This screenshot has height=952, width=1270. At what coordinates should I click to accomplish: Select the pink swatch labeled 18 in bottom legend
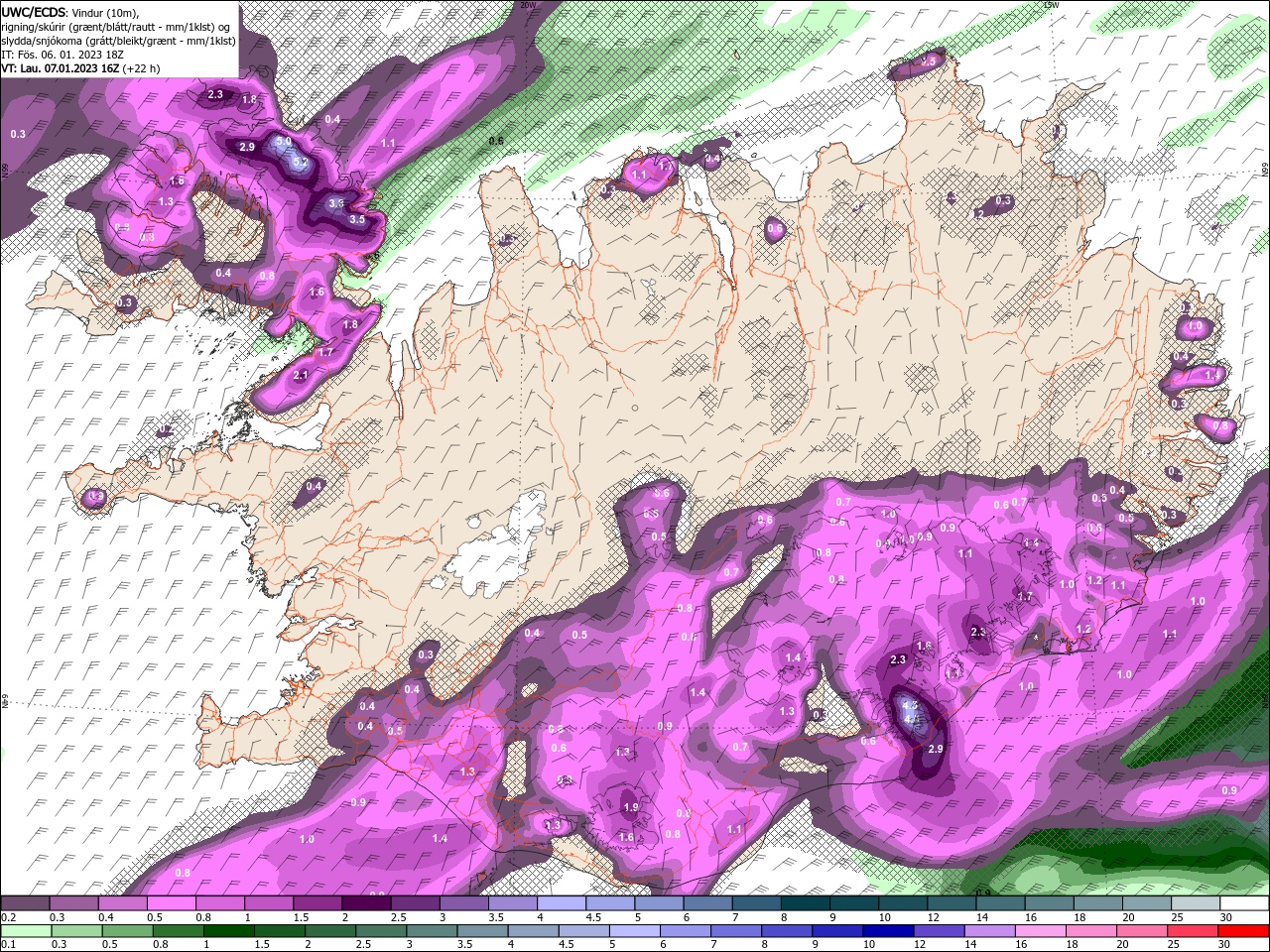click(x=1091, y=930)
